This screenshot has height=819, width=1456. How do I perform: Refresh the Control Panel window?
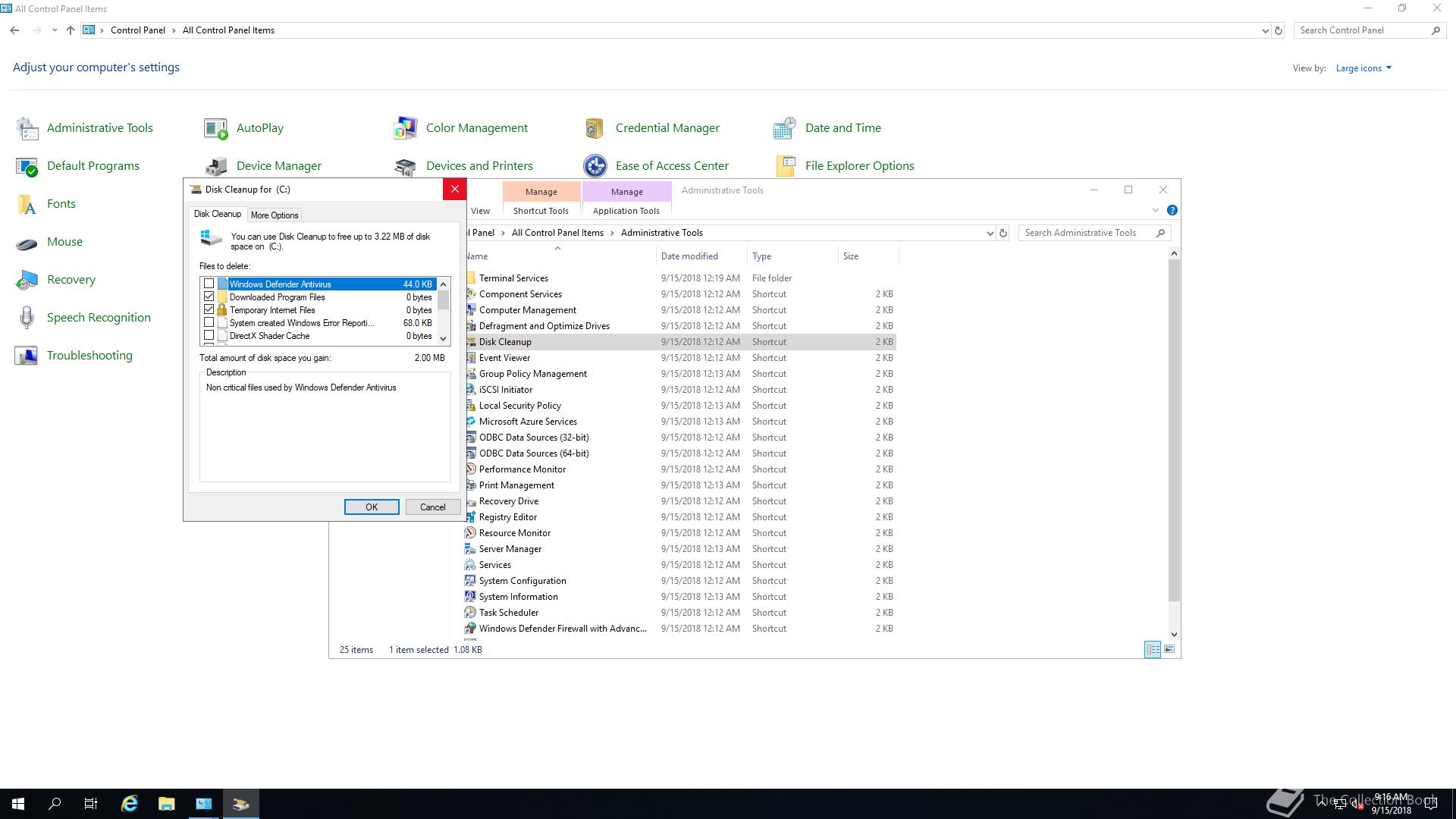click(x=1279, y=31)
